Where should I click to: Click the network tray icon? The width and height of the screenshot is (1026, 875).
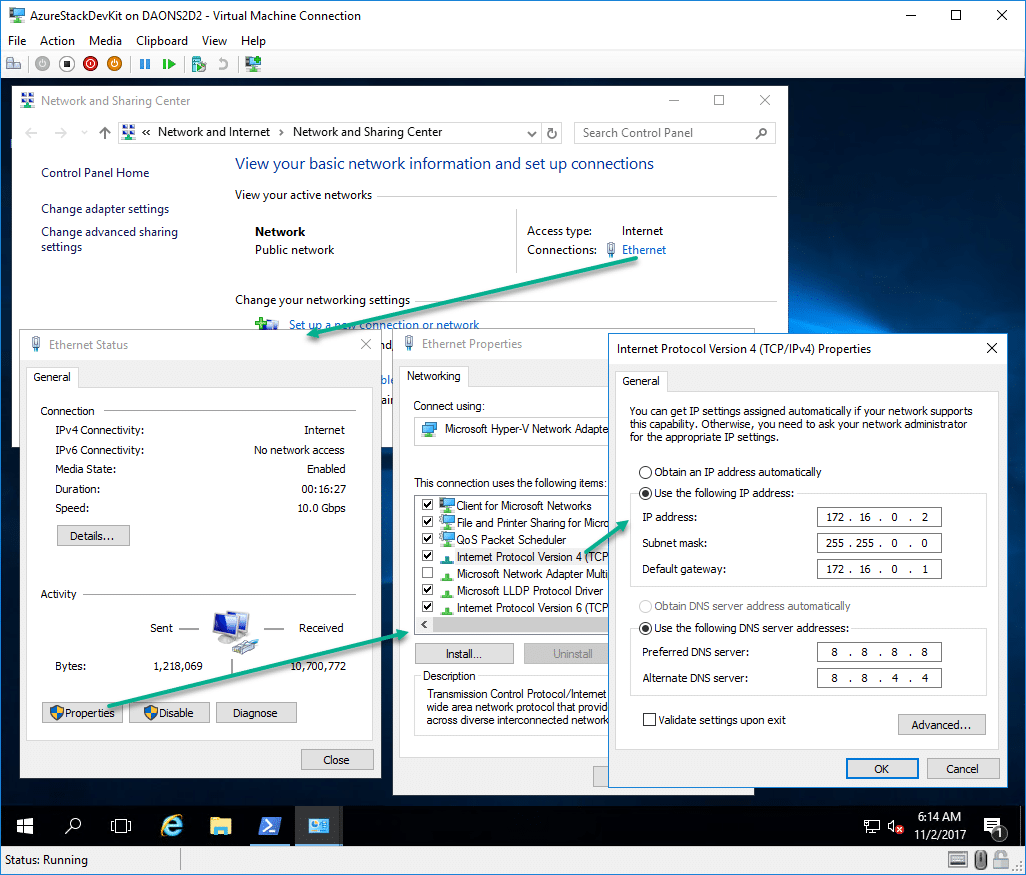[872, 827]
